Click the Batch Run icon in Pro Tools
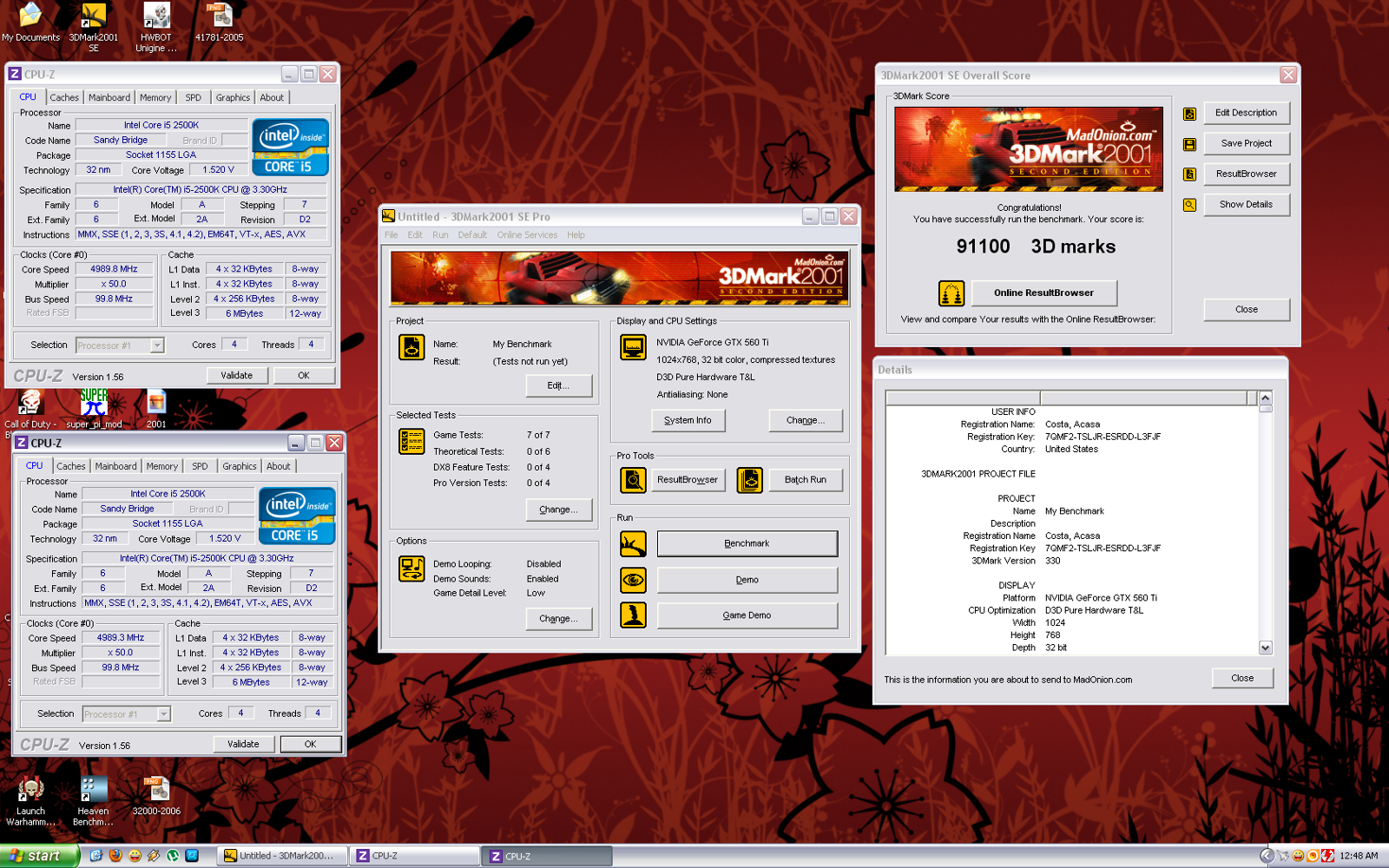The height and width of the screenshot is (868, 1389). point(750,479)
